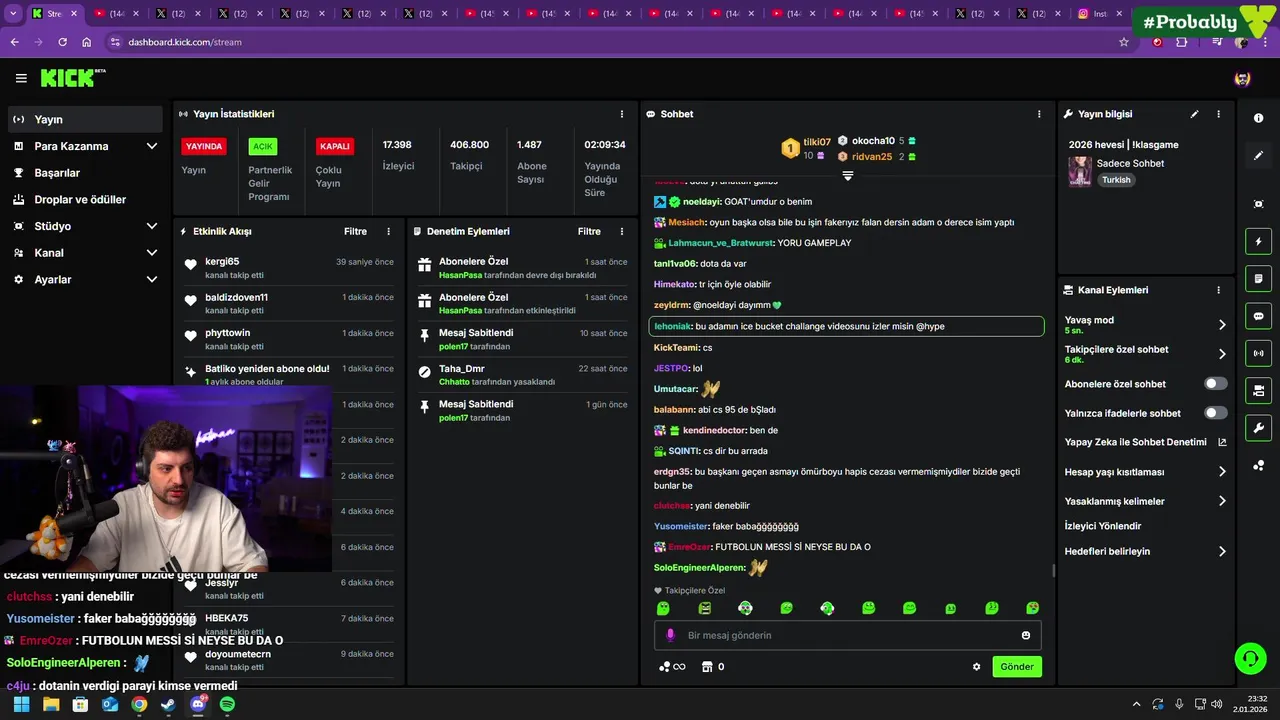Open Windows Start menu
The width and height of the screenshot is (1280, 720).
pyautogui.click(x=21, y=704)
